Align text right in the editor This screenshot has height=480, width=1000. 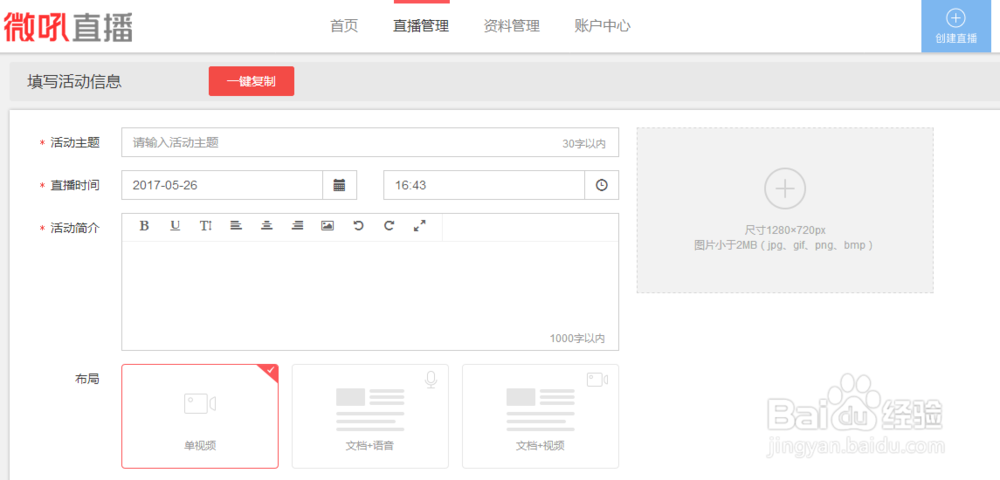pos(297,226)
